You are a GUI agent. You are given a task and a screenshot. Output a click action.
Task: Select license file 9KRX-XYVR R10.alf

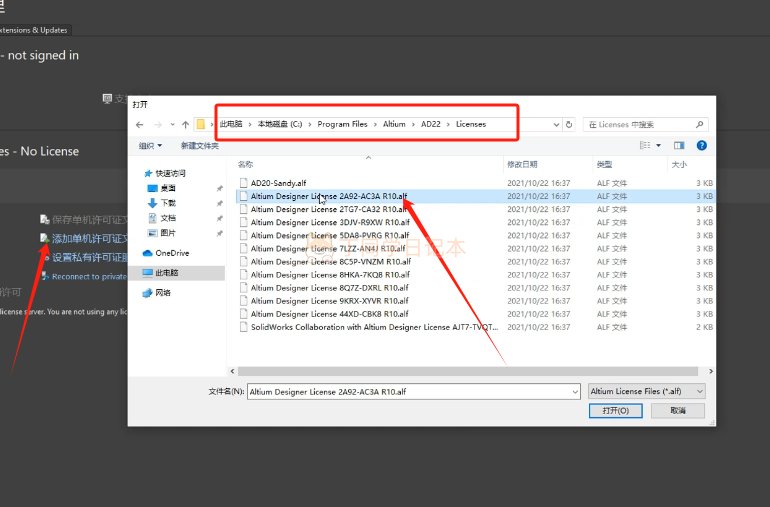coord(330,301)
